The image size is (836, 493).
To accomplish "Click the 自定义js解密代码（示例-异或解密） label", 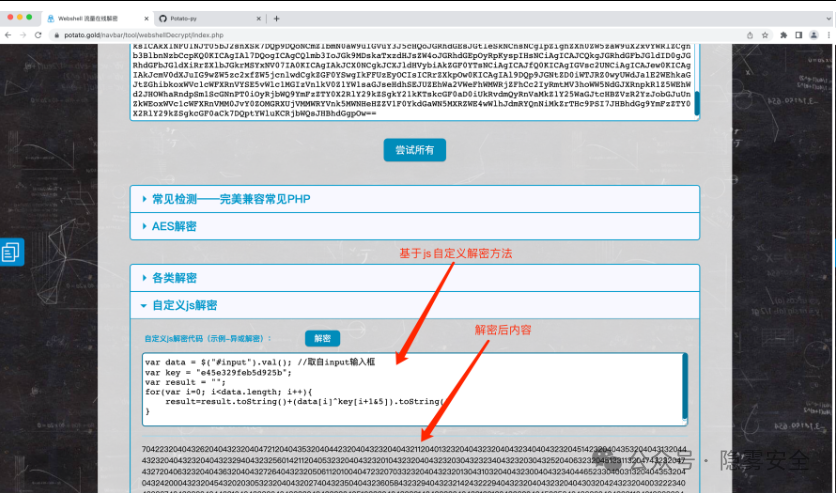I will 208,338.
